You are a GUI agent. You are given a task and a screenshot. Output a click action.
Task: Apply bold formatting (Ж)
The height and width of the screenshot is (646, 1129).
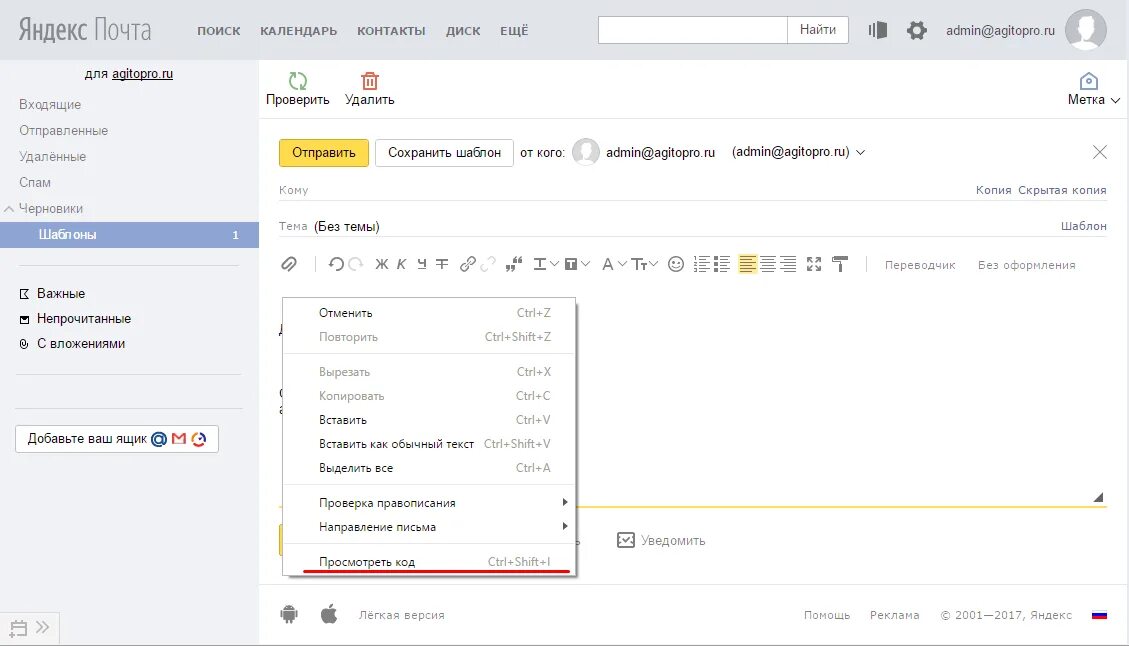pos(382,264)
